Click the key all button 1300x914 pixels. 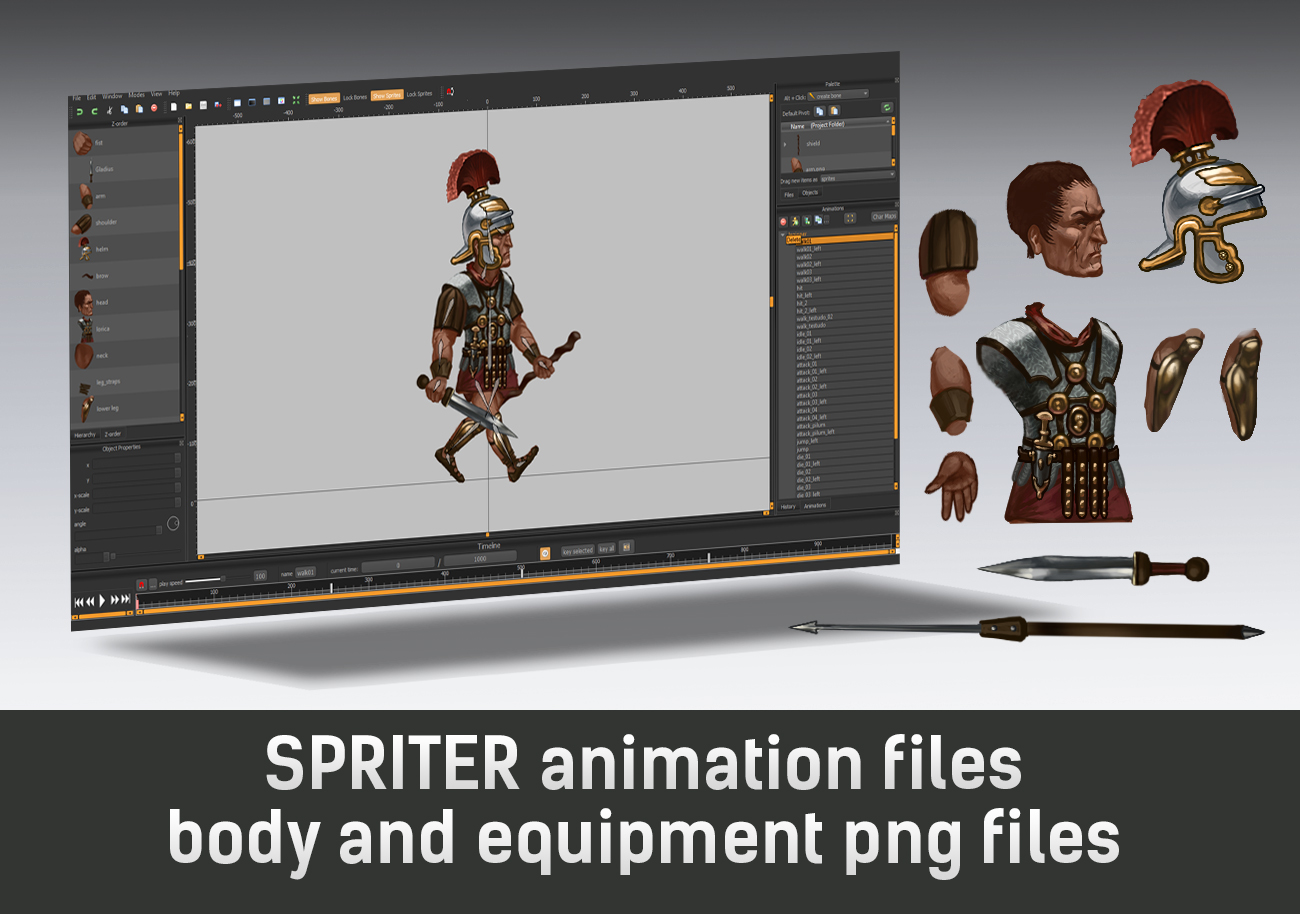click(607, 549)
